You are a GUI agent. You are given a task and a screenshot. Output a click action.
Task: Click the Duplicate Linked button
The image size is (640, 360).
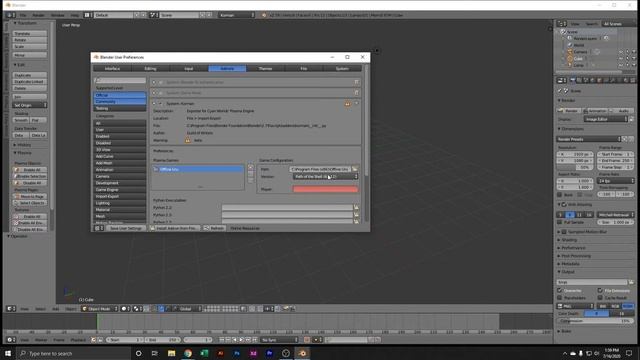pos(30,82)
